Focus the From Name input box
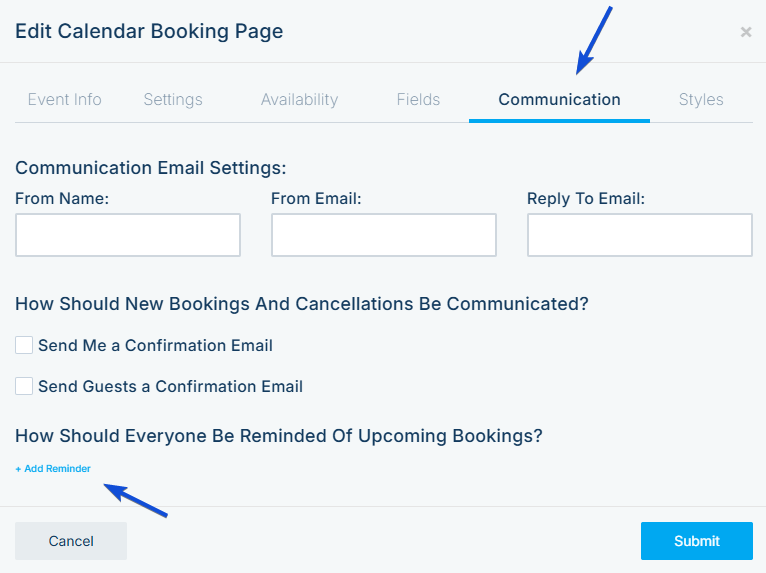Screen dimensions: 766x573 point(128,235)
